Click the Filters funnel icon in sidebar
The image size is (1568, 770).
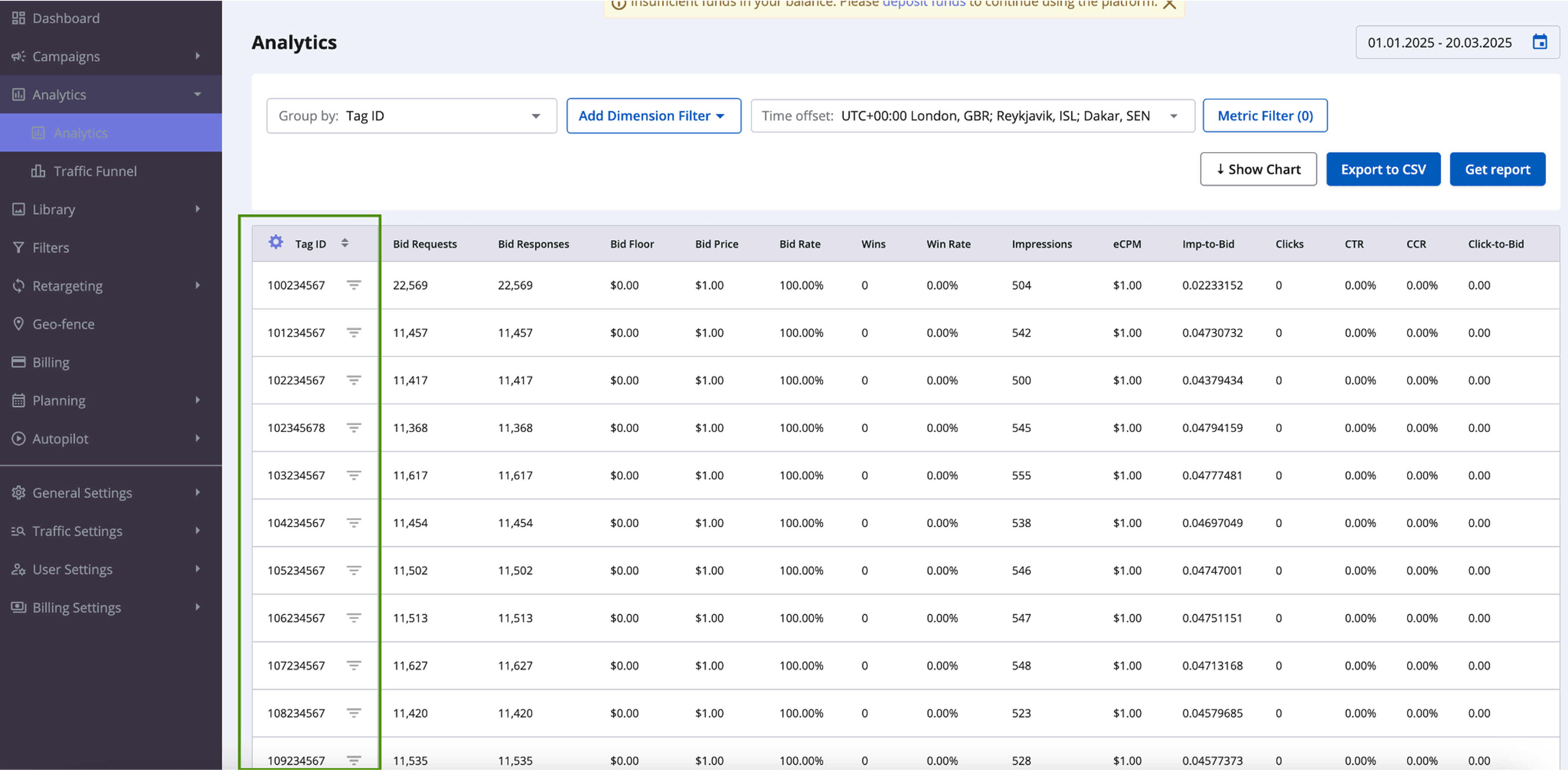18,247
